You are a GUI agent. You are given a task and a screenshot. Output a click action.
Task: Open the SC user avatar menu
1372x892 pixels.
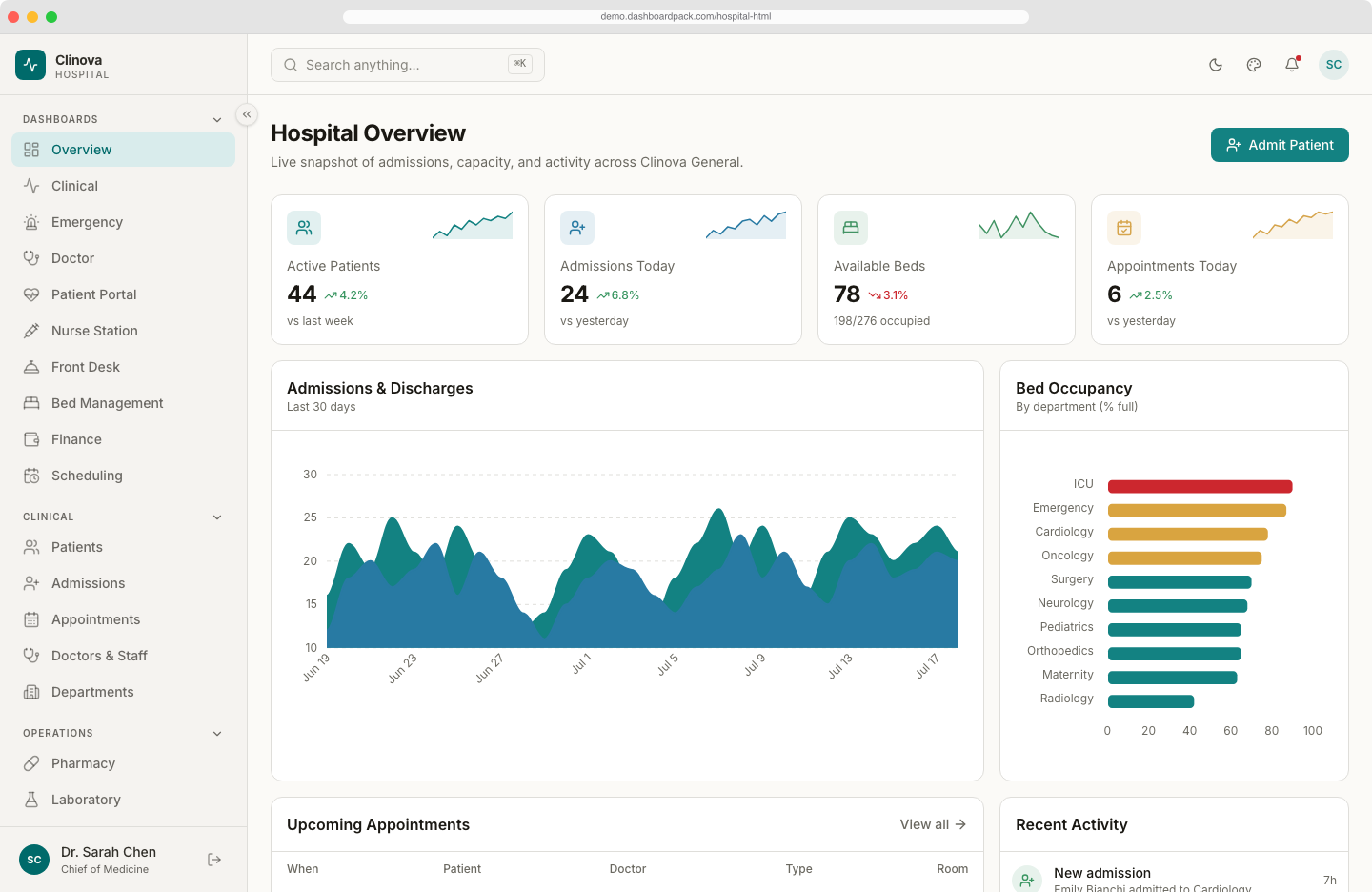(x=1334, y=65)
